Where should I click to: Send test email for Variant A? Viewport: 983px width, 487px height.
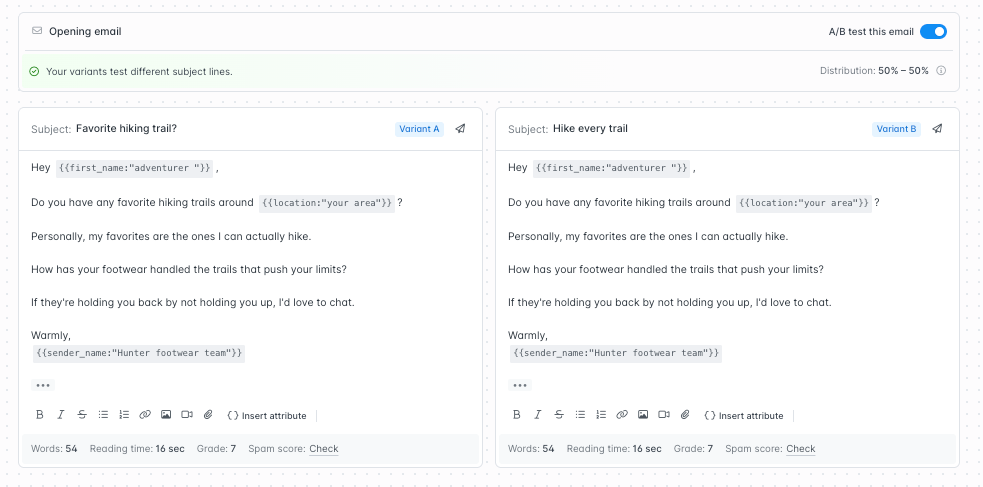(x=460, y=129)
